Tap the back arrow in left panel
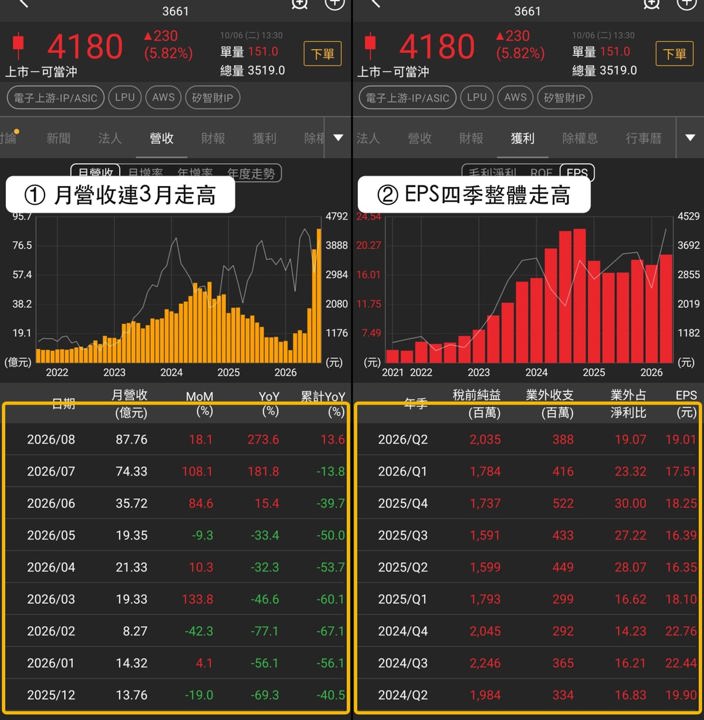Image resolution: width=704 pixels, height=720 pixels. [23, 3]
